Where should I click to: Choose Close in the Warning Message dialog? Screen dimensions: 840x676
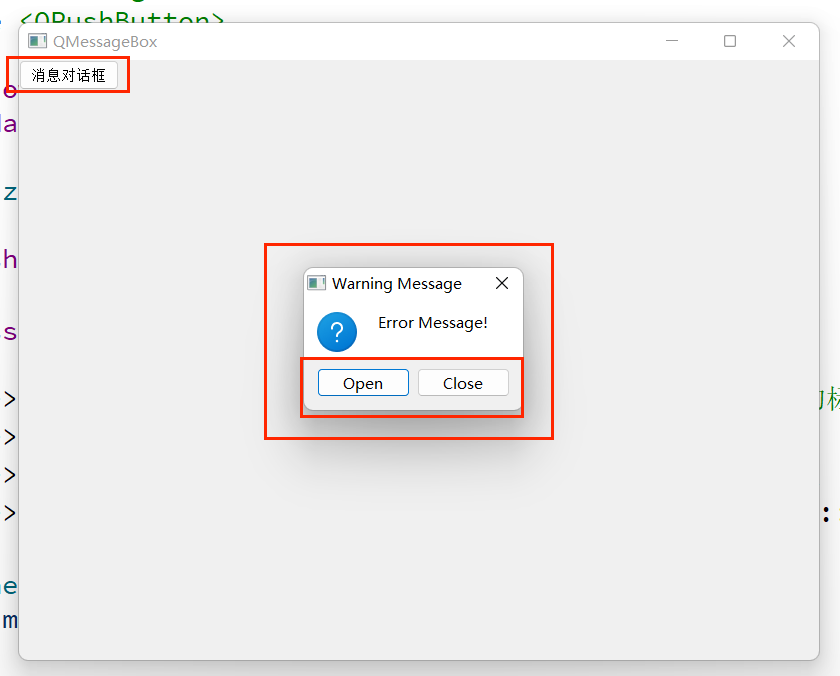click(463, 383)
